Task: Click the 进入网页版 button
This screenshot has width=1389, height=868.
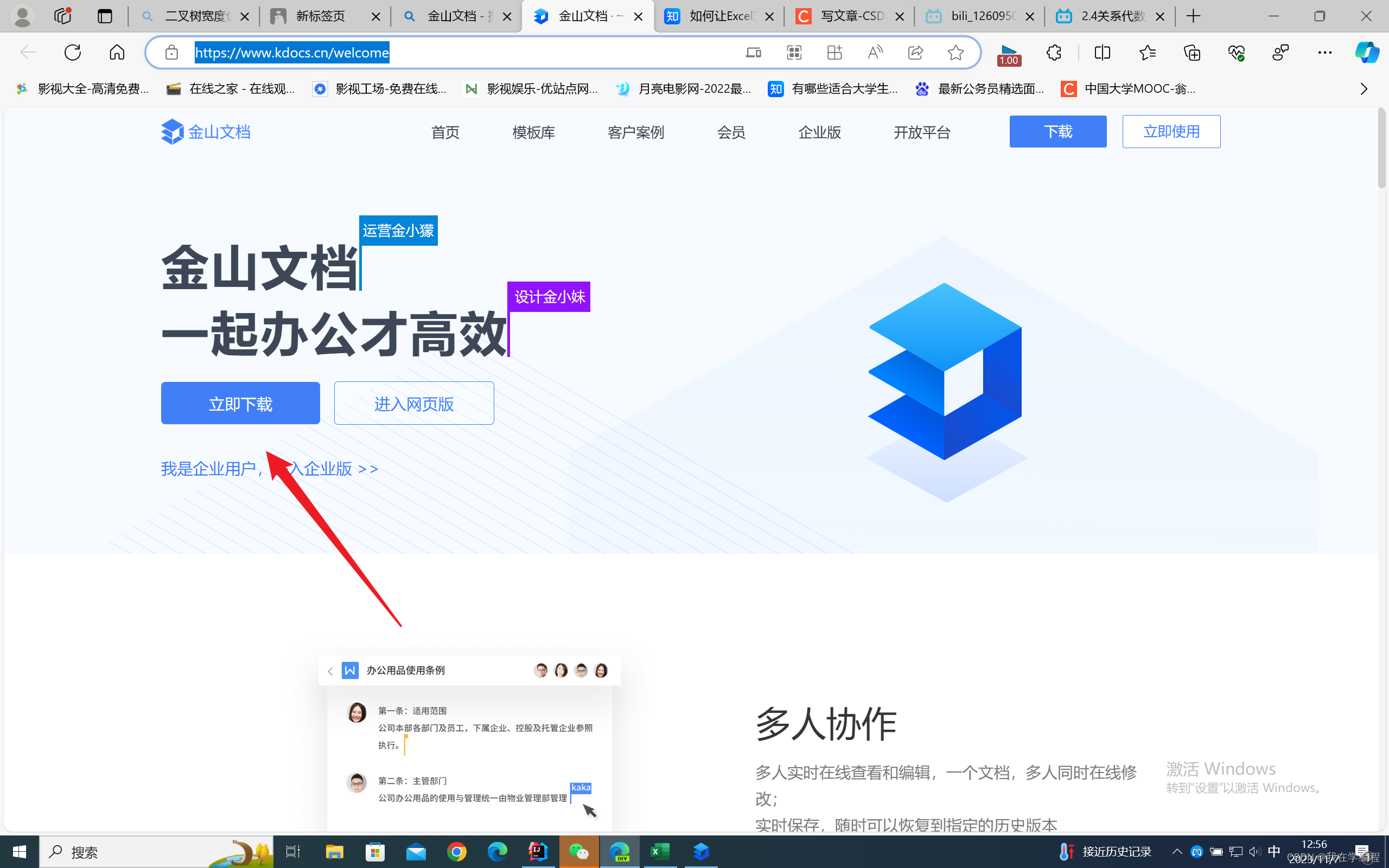Action: point(414,404)
